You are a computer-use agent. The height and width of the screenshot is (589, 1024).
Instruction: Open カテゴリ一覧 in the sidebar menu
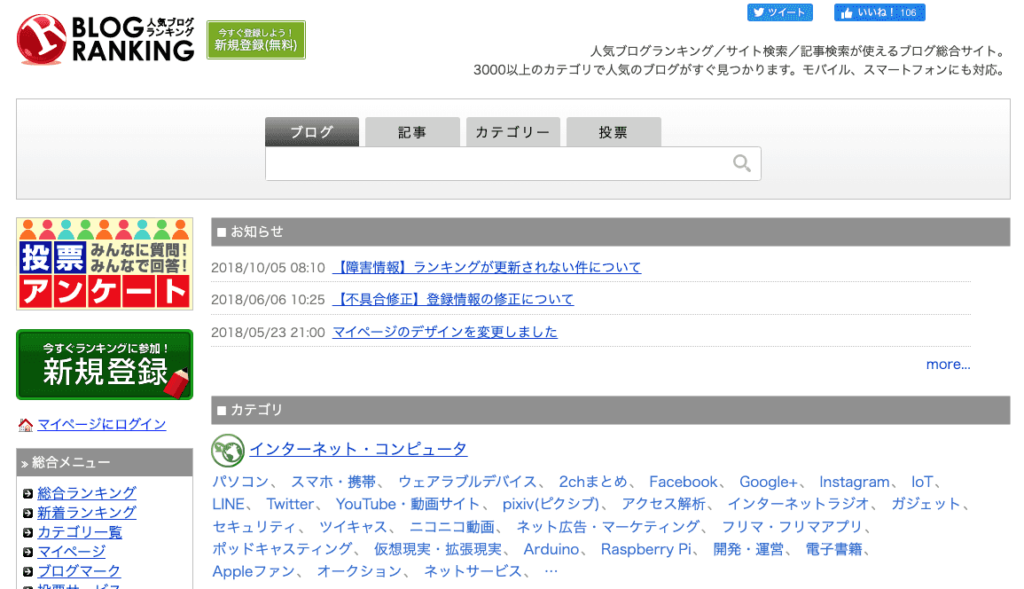coord(80,532)
